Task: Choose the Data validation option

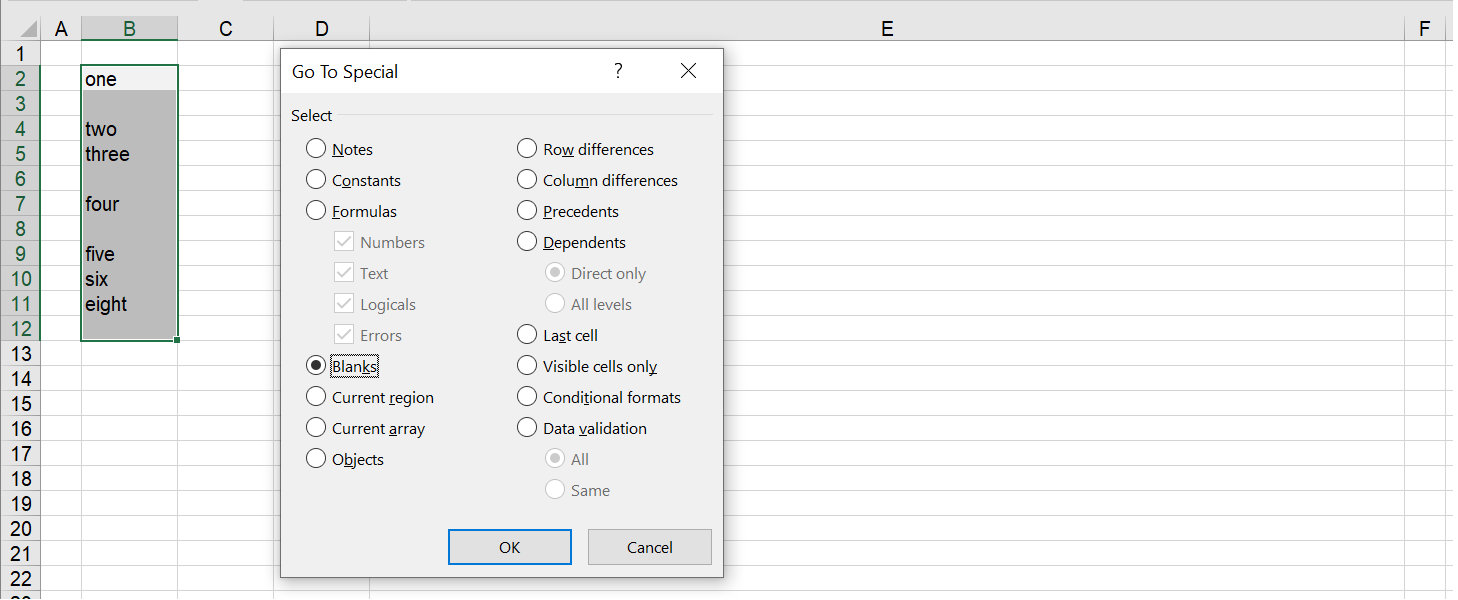Action: click(x=527, y=427)
